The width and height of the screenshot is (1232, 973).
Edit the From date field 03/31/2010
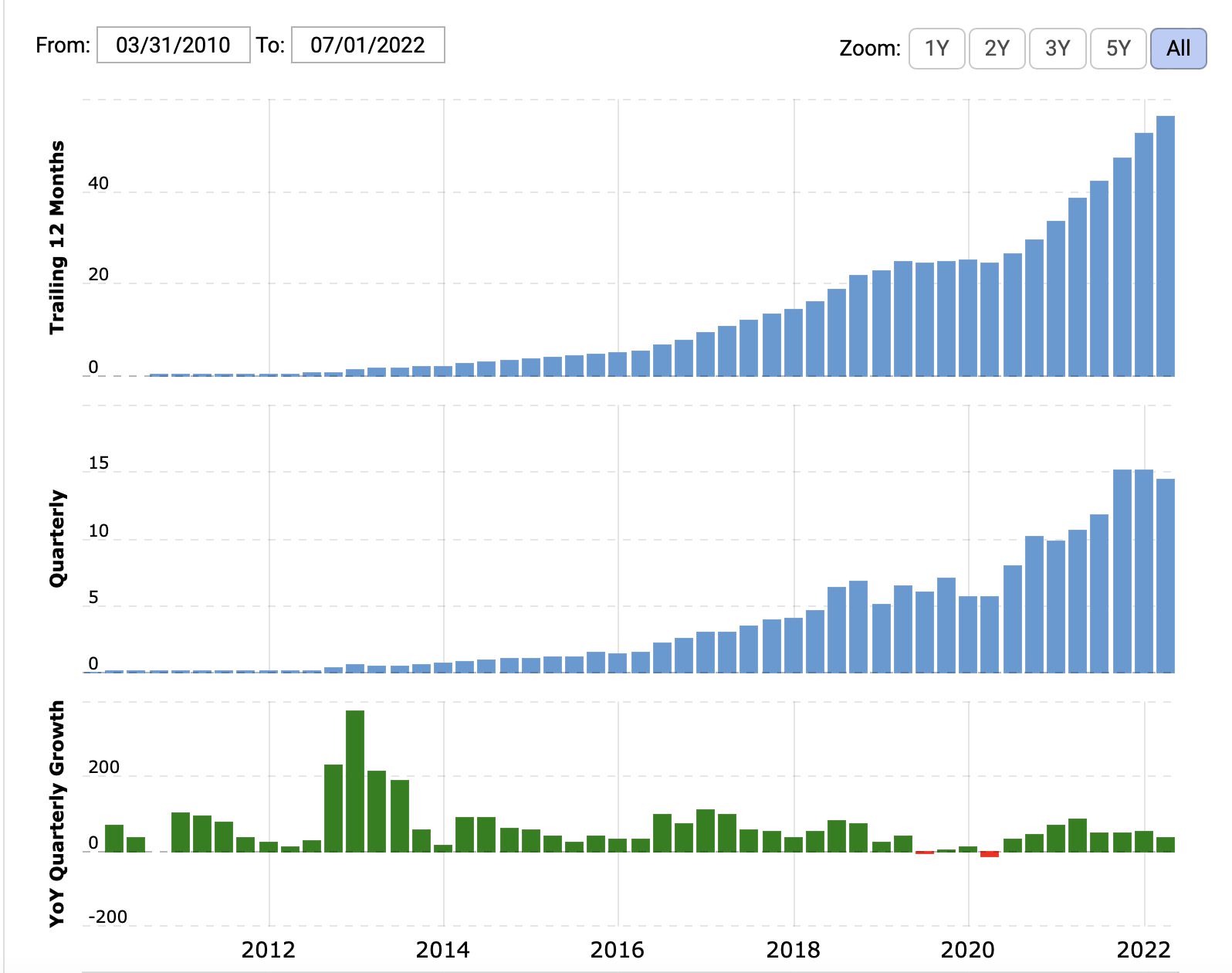174,45
